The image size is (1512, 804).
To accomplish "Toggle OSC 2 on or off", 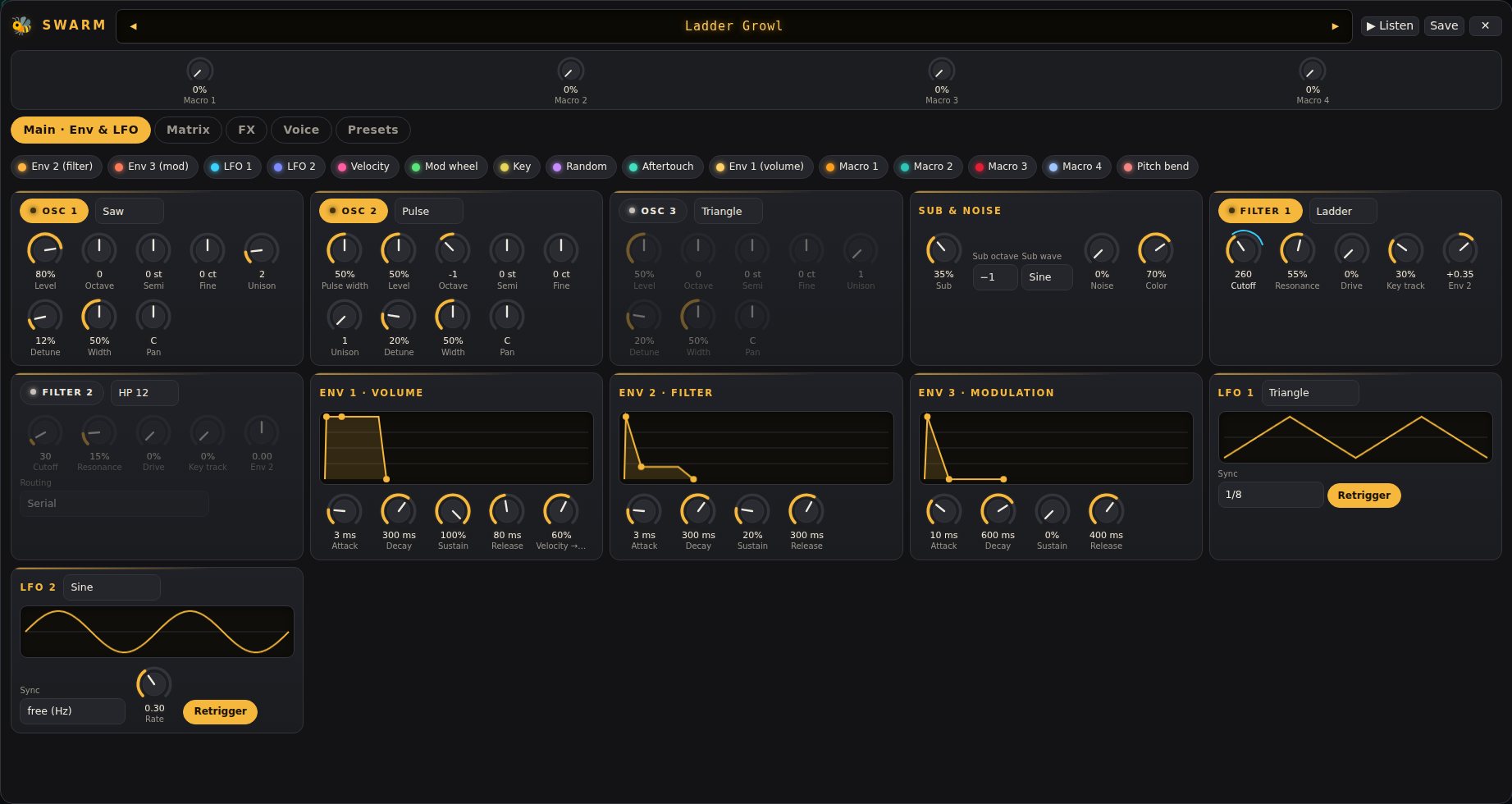I will (354, 211).
